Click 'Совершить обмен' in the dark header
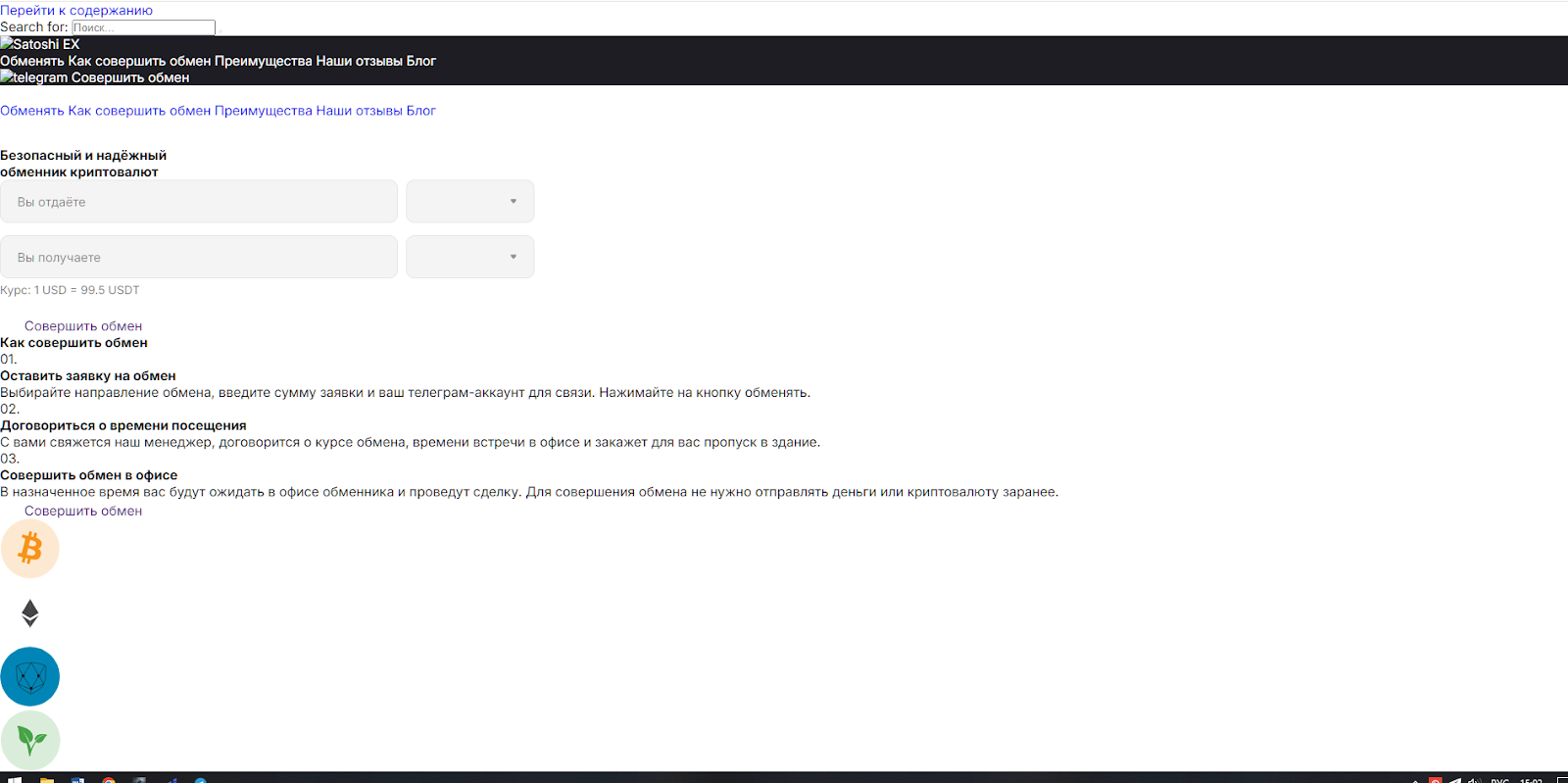1568x783 pixels. pyautogui.click(x=130, y=77)
